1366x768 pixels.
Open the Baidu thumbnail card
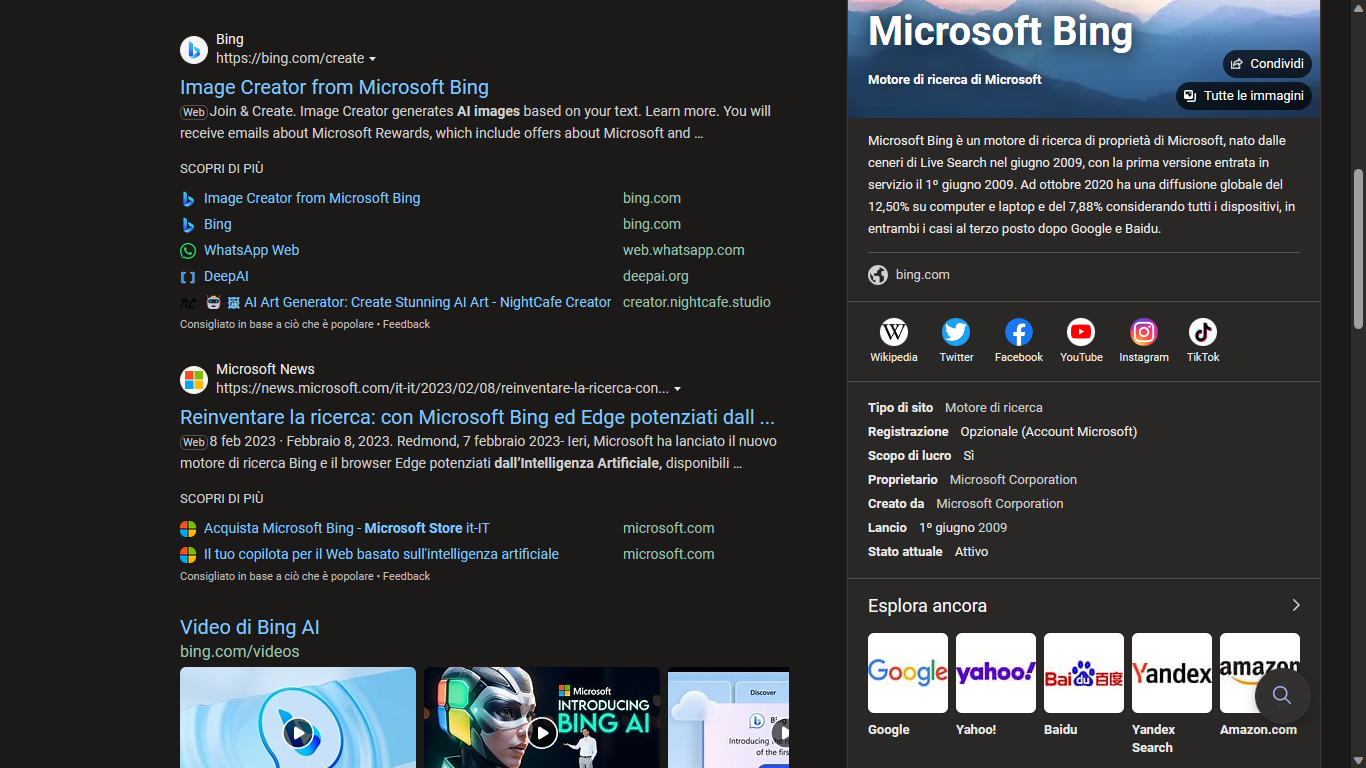coord(1084,673)
